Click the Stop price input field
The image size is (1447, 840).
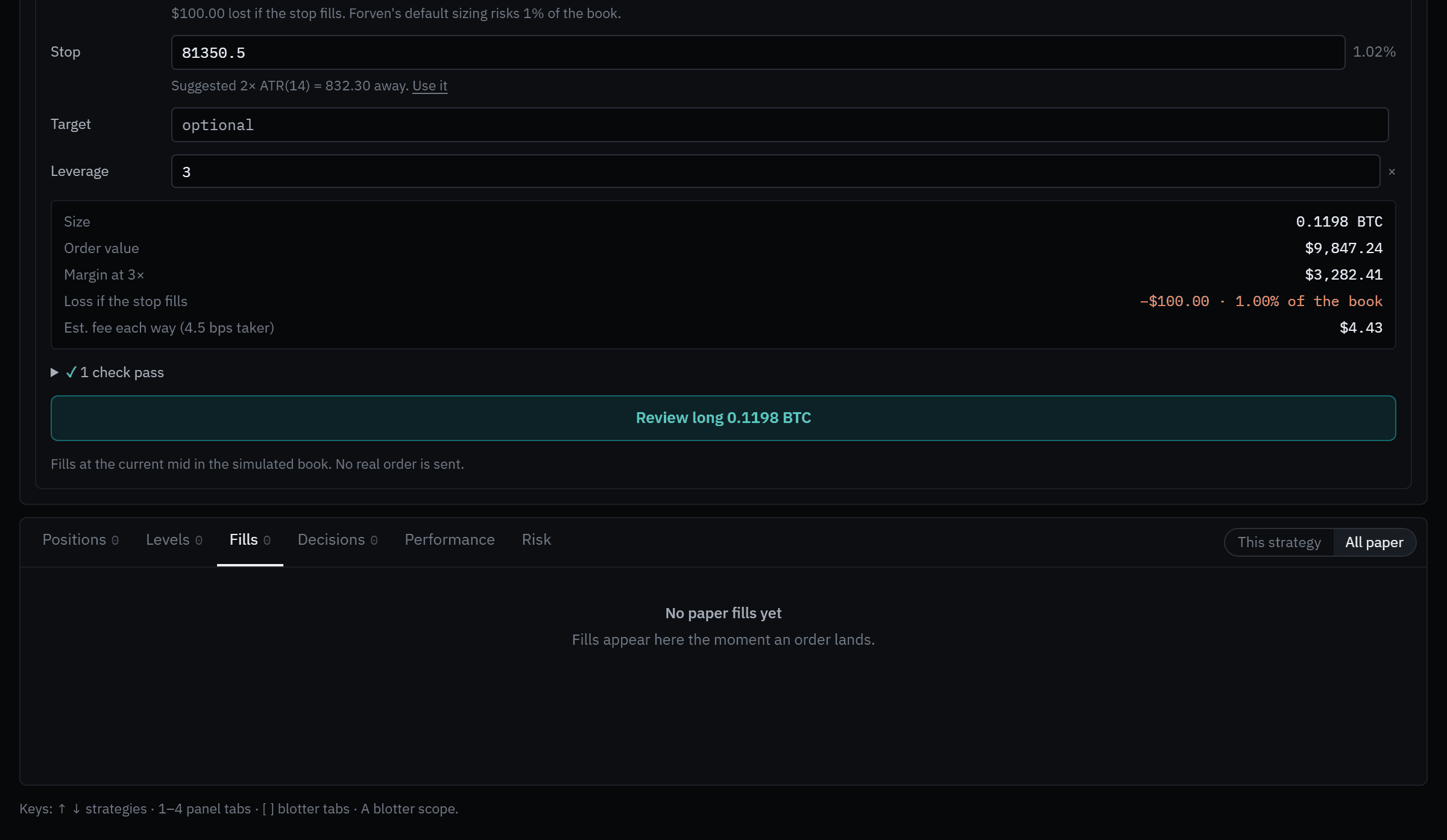click(x=758, y=52)
